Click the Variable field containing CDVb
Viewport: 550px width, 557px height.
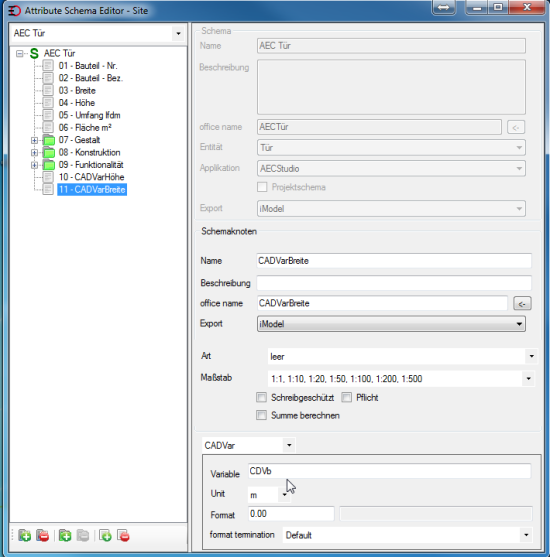[389, 471]
